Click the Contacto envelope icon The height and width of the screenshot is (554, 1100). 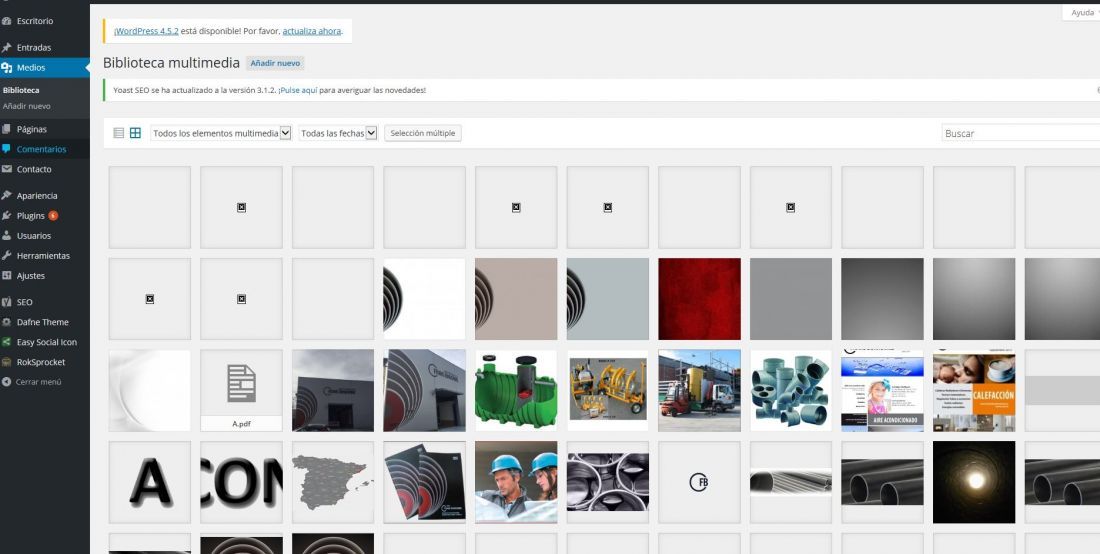coord(7,170)
